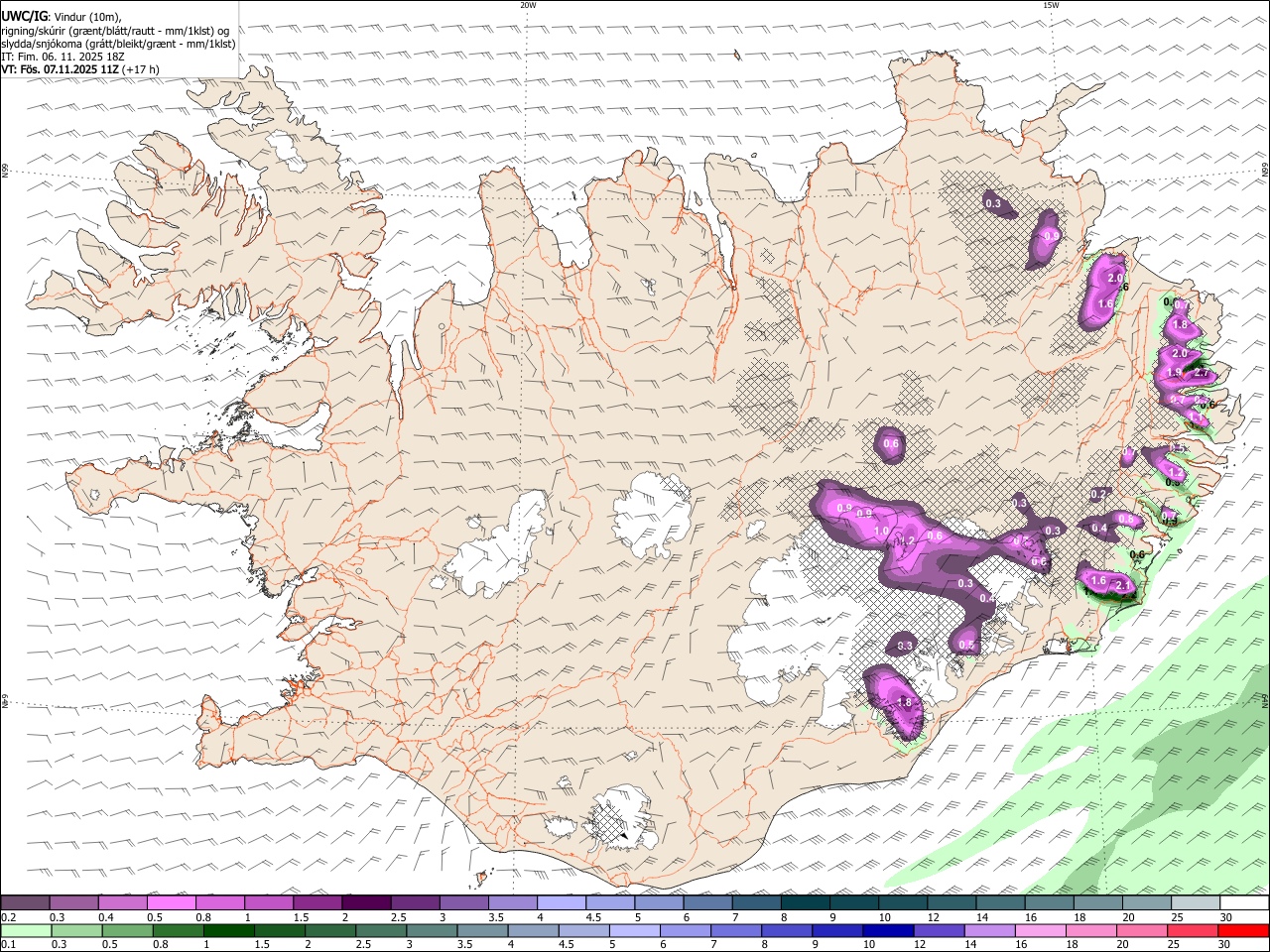The width and height of the screenshot is (1270, 952).
Task: Select the 3.5 swatch in lower legend row
Action: click(482, 930)
